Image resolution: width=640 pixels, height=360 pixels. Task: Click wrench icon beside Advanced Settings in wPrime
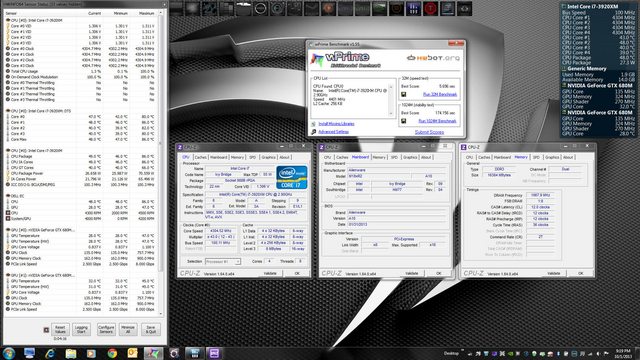point(313,132)
